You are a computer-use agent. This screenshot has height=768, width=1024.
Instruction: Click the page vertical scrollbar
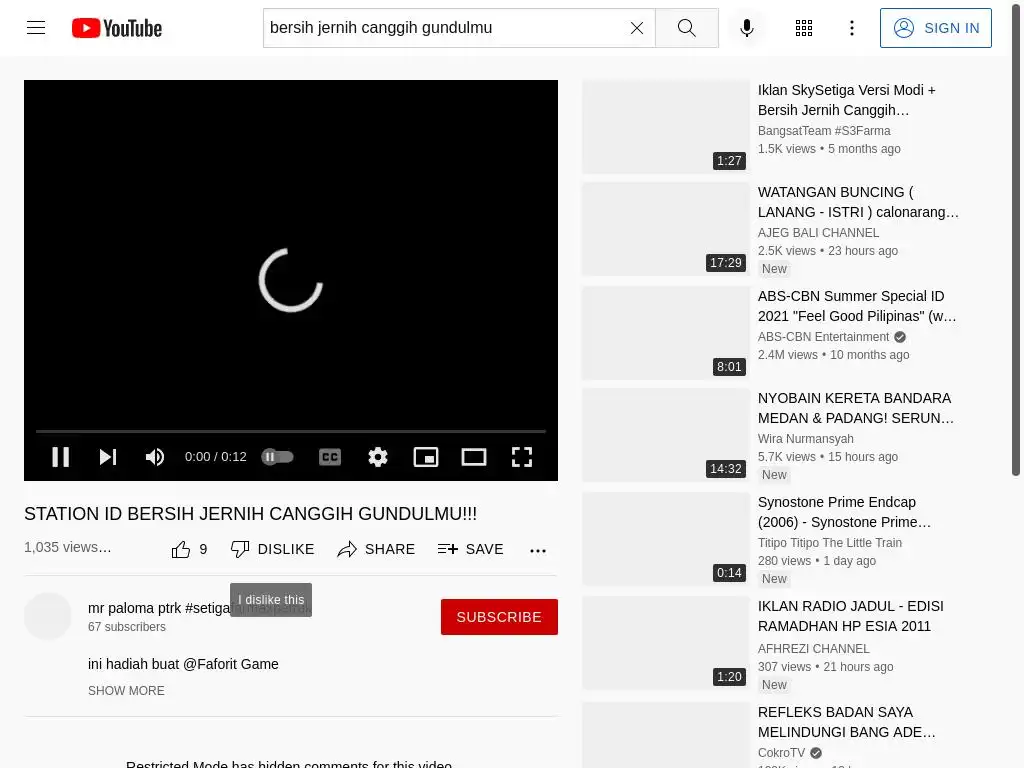1016,238
